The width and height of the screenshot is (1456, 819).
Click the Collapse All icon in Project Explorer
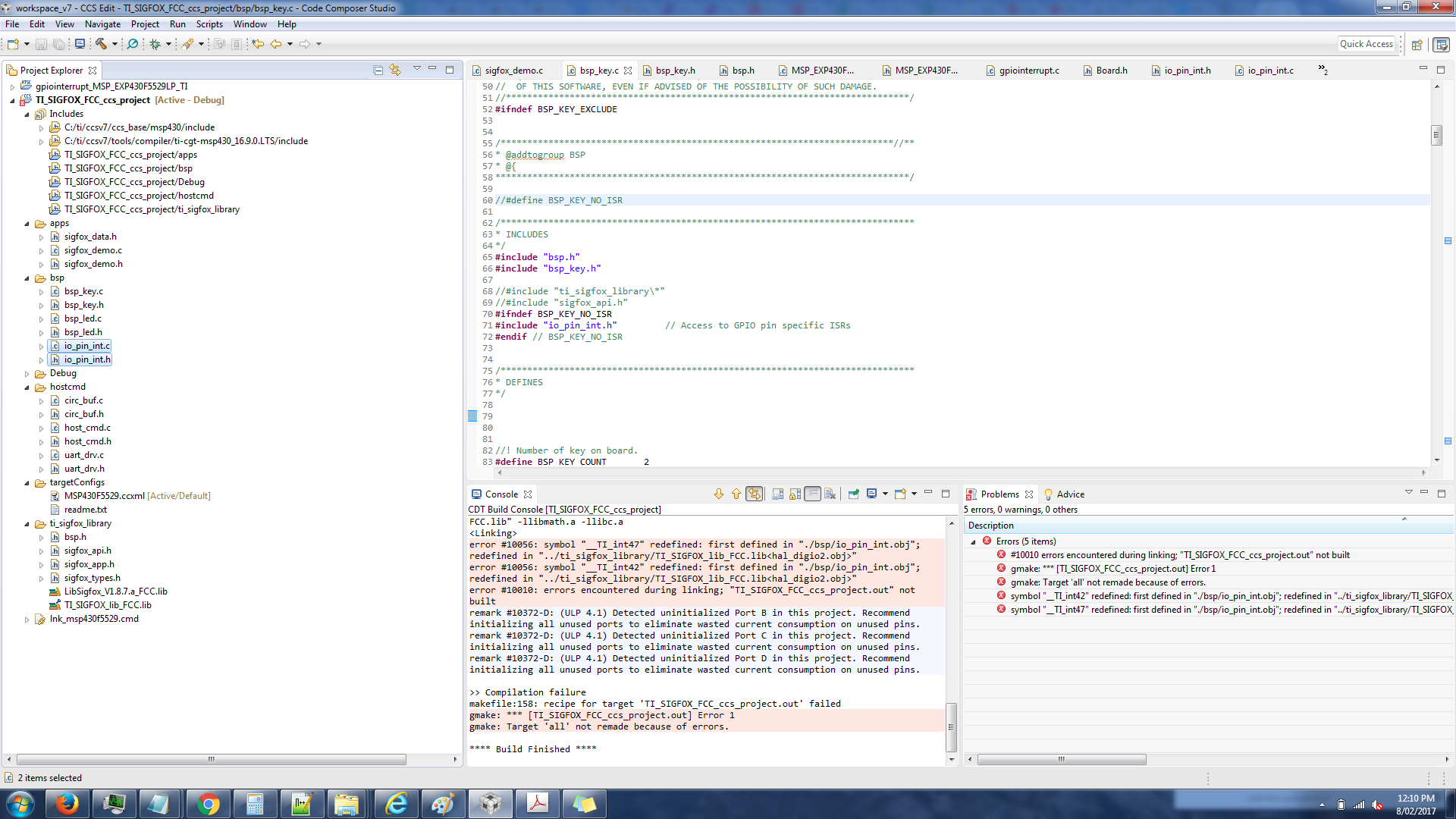[378, 70]
